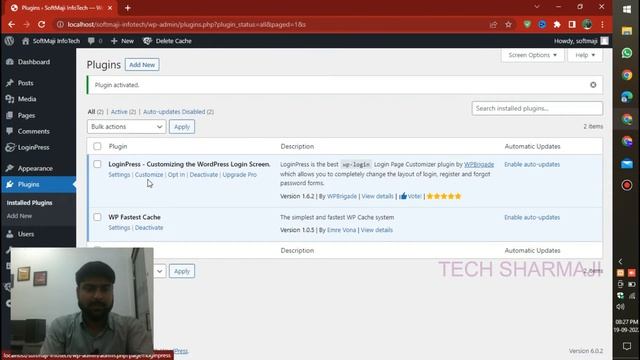Viewport: 640px width, 360px height.
Task: Open WP Fastest Cache Settings link
Action: 119,228
